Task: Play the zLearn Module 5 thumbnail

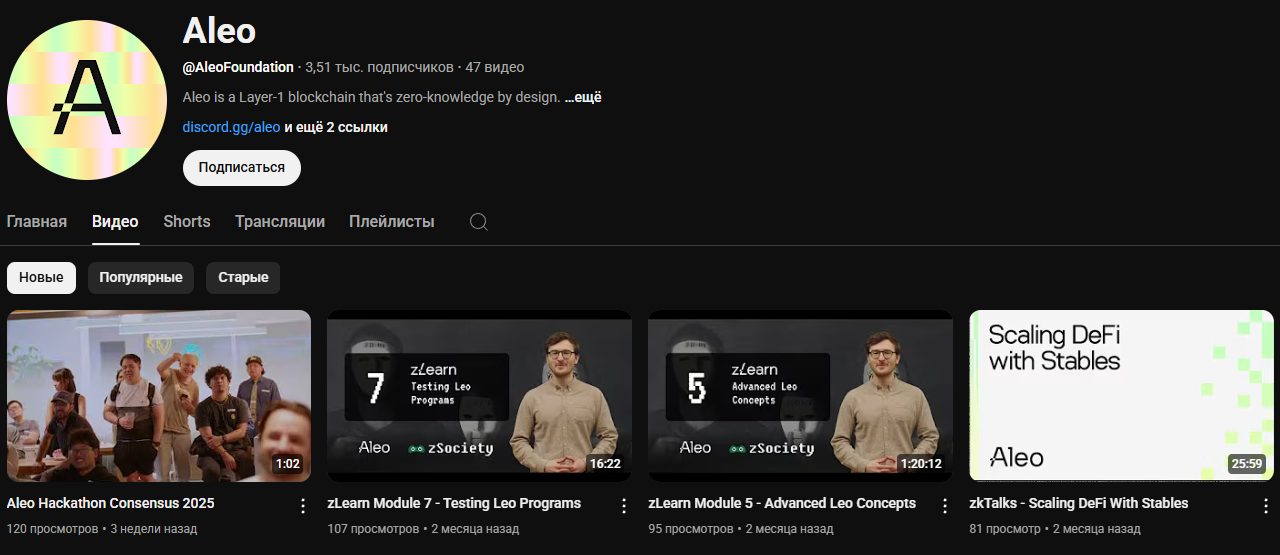Action: (801, 396)
